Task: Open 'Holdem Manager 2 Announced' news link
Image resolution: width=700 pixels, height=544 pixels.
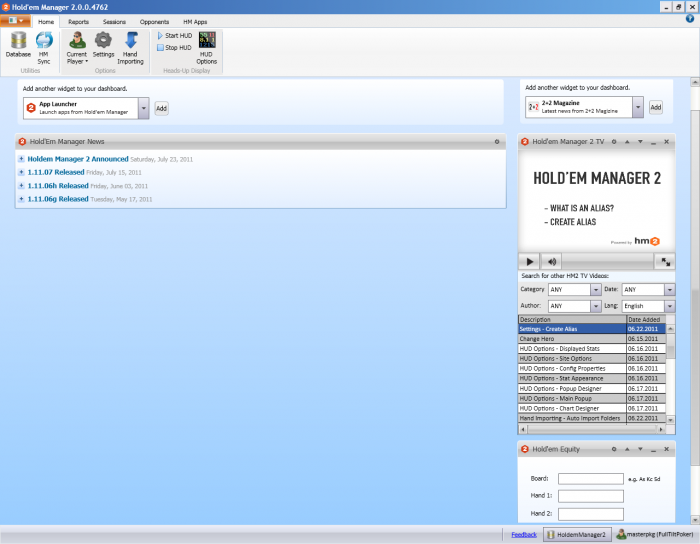Action: [78, 159]
